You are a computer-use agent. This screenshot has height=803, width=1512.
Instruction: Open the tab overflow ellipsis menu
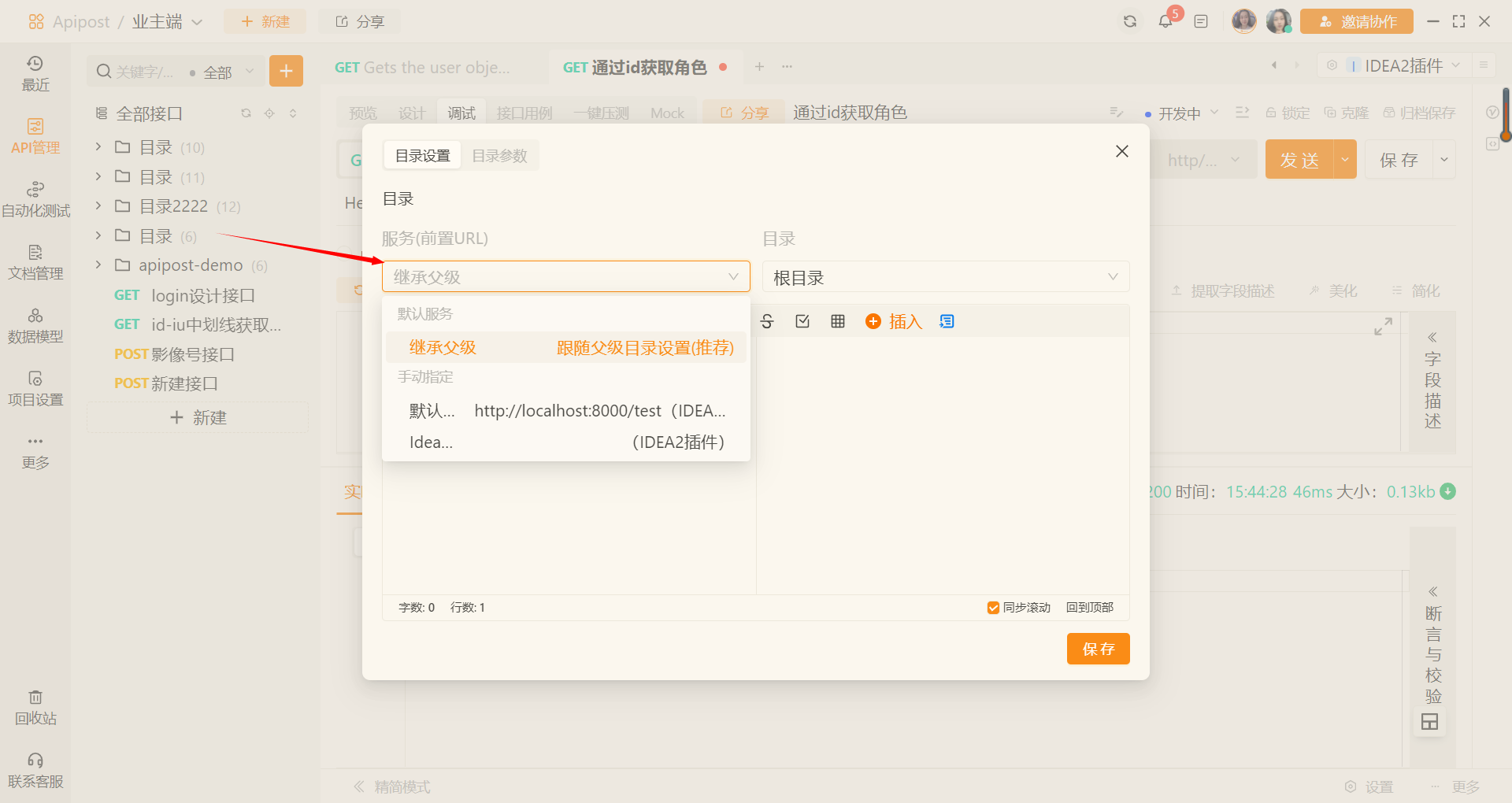pyautogui.click(x=787, y=67)
